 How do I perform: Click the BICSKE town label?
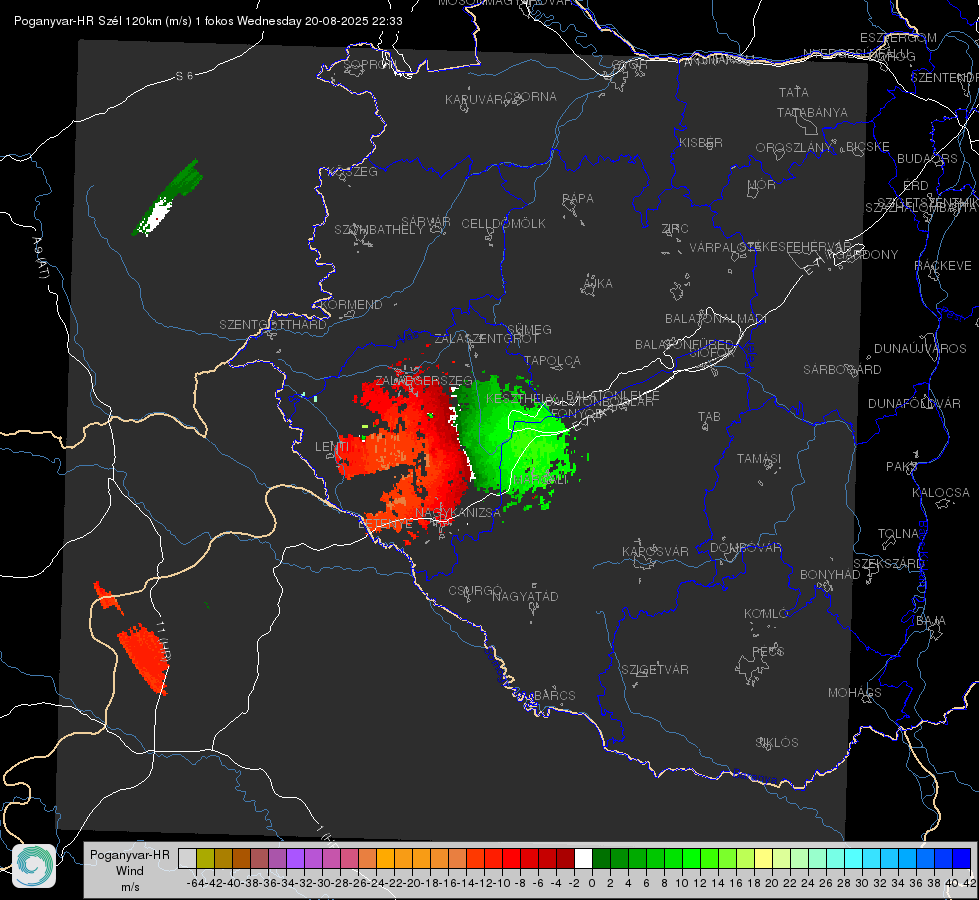[868, 147]
